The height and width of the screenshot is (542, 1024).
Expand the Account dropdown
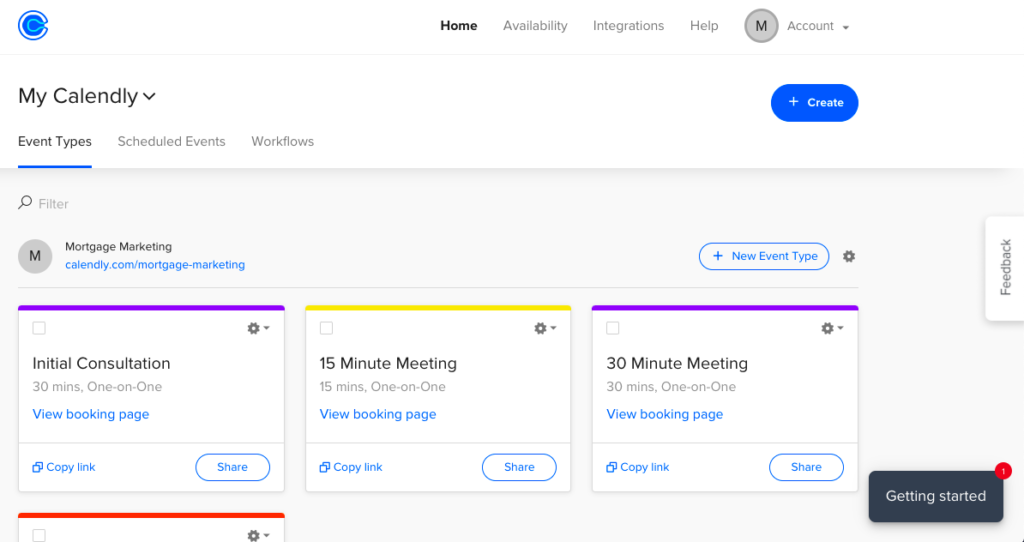point(818,26)
